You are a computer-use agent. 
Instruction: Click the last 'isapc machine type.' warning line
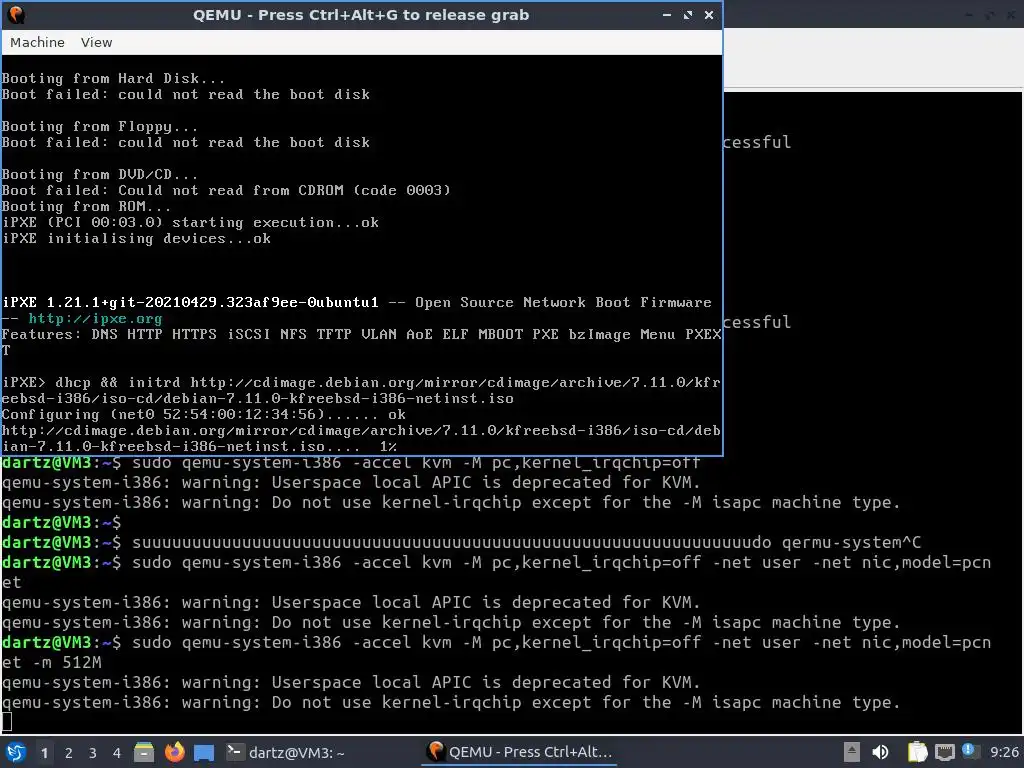tap(451, 703)
